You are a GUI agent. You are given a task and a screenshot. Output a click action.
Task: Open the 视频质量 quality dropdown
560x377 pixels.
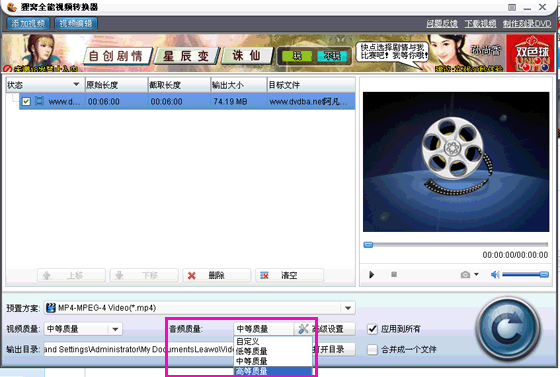pos(83,329)
